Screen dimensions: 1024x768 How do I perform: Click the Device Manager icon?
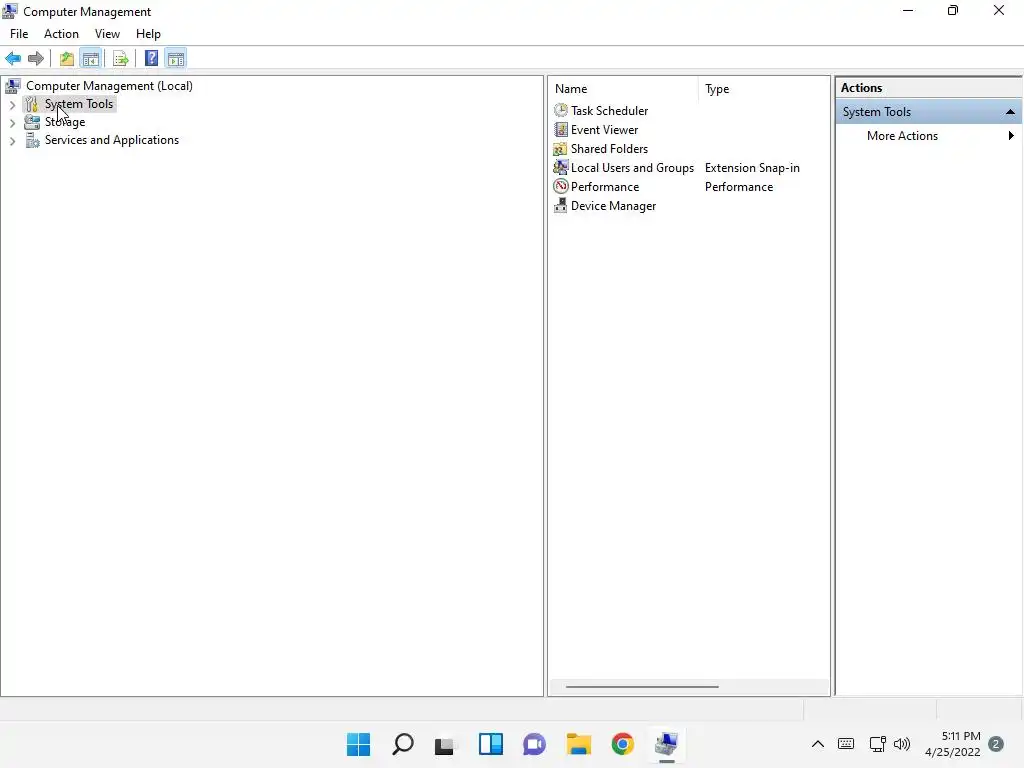click(x=560, y=205)
